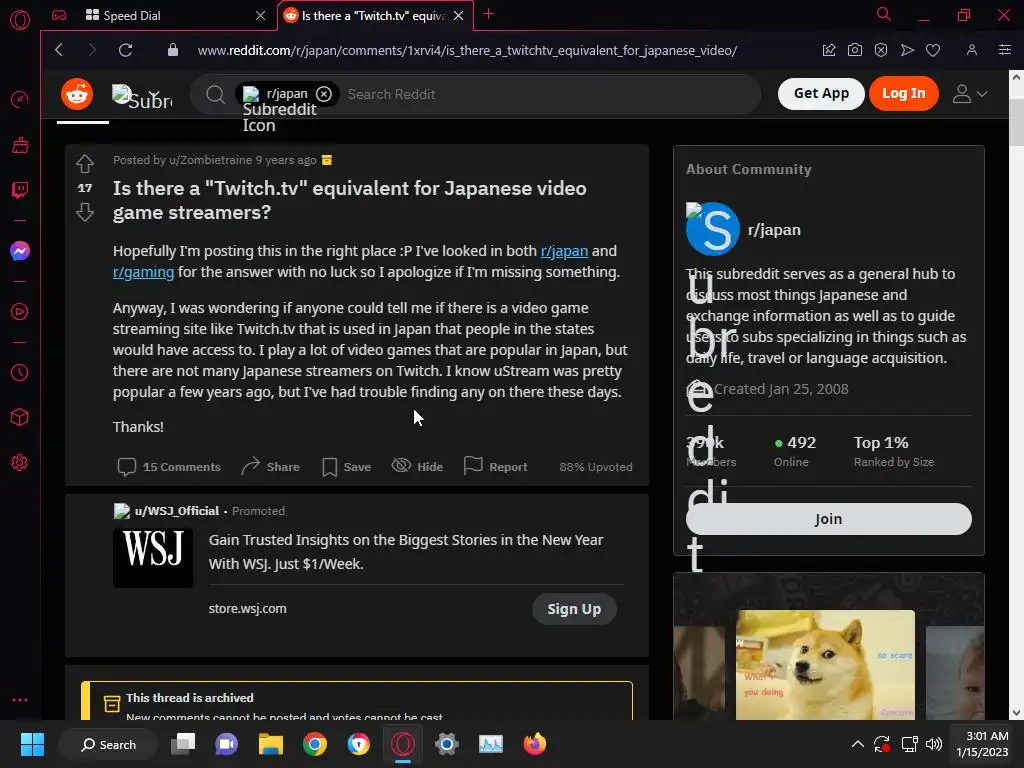This screenshot has height=768, width=1024.
Task: Click the WSJ logo thumbnail
Action: click(153, 557)
